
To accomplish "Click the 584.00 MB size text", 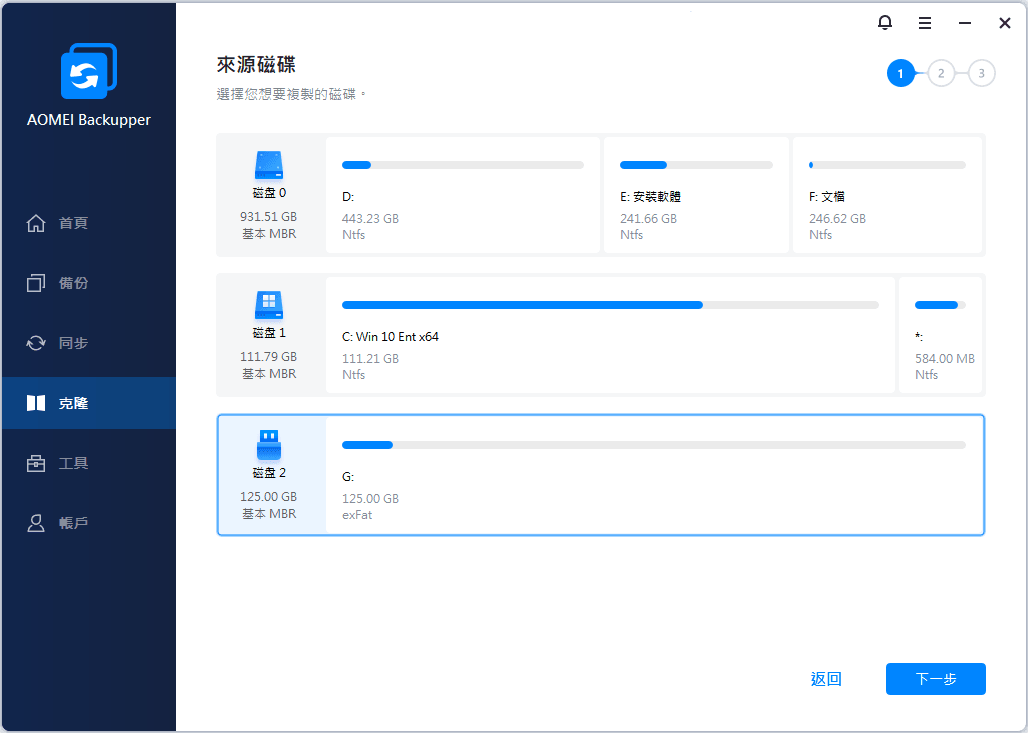I will (945, 359).
